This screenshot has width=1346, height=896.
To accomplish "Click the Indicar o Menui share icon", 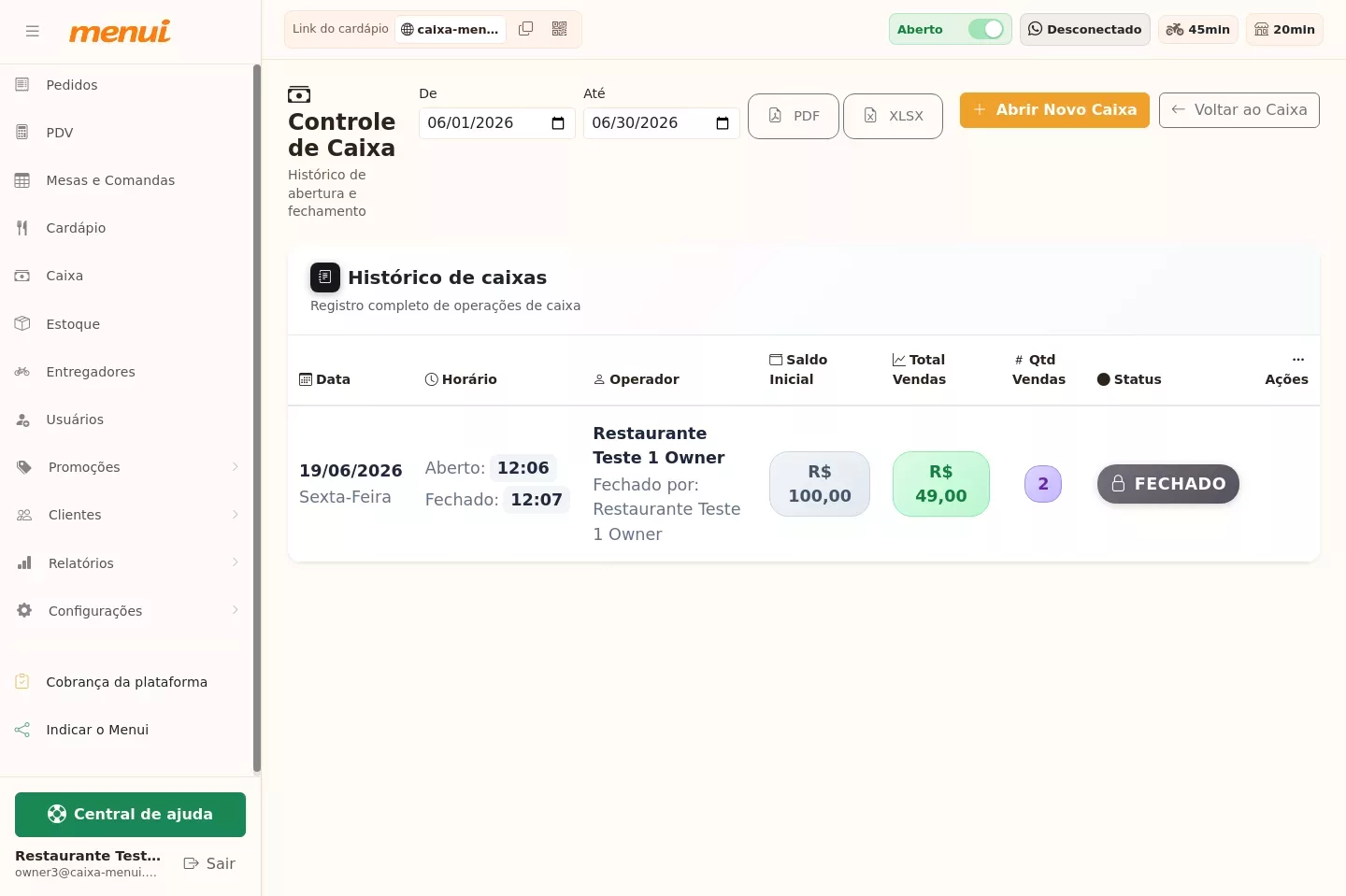I will pyautogui.click(x=22, y=730).
